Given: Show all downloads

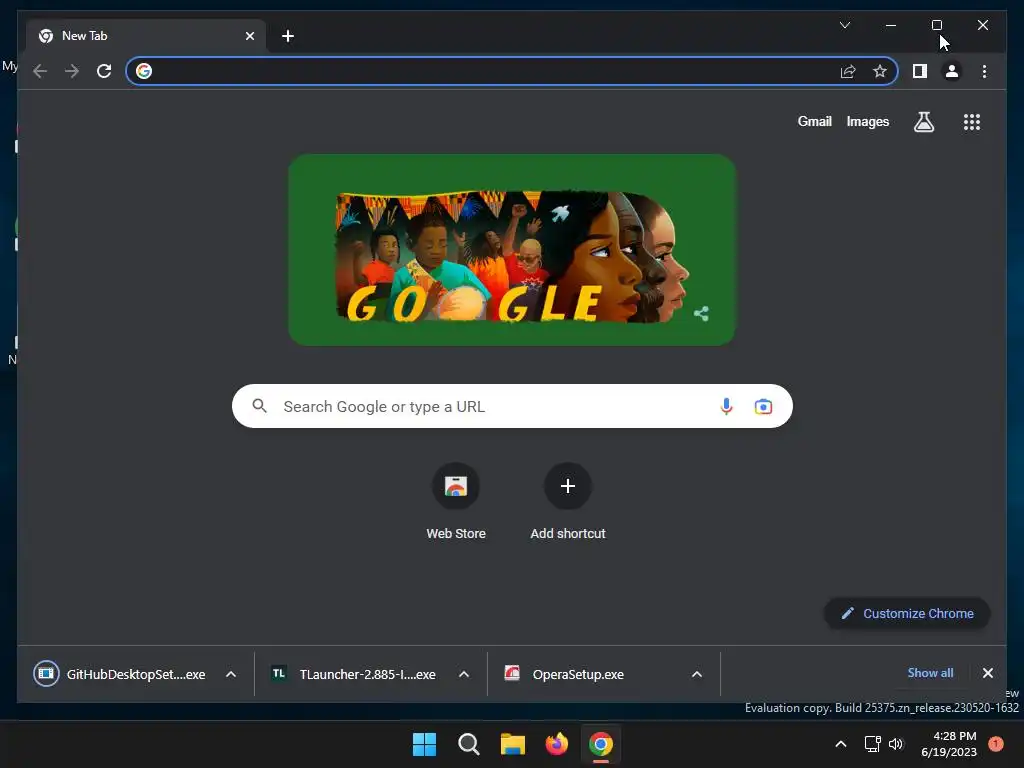Looking at the screenshot, I should point(930,673).
